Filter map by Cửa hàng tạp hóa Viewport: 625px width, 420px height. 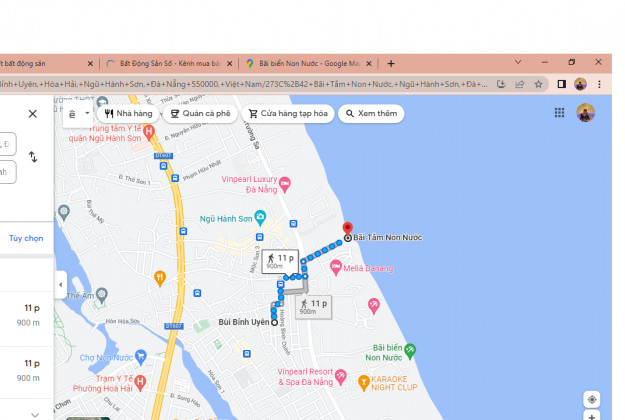288,114
